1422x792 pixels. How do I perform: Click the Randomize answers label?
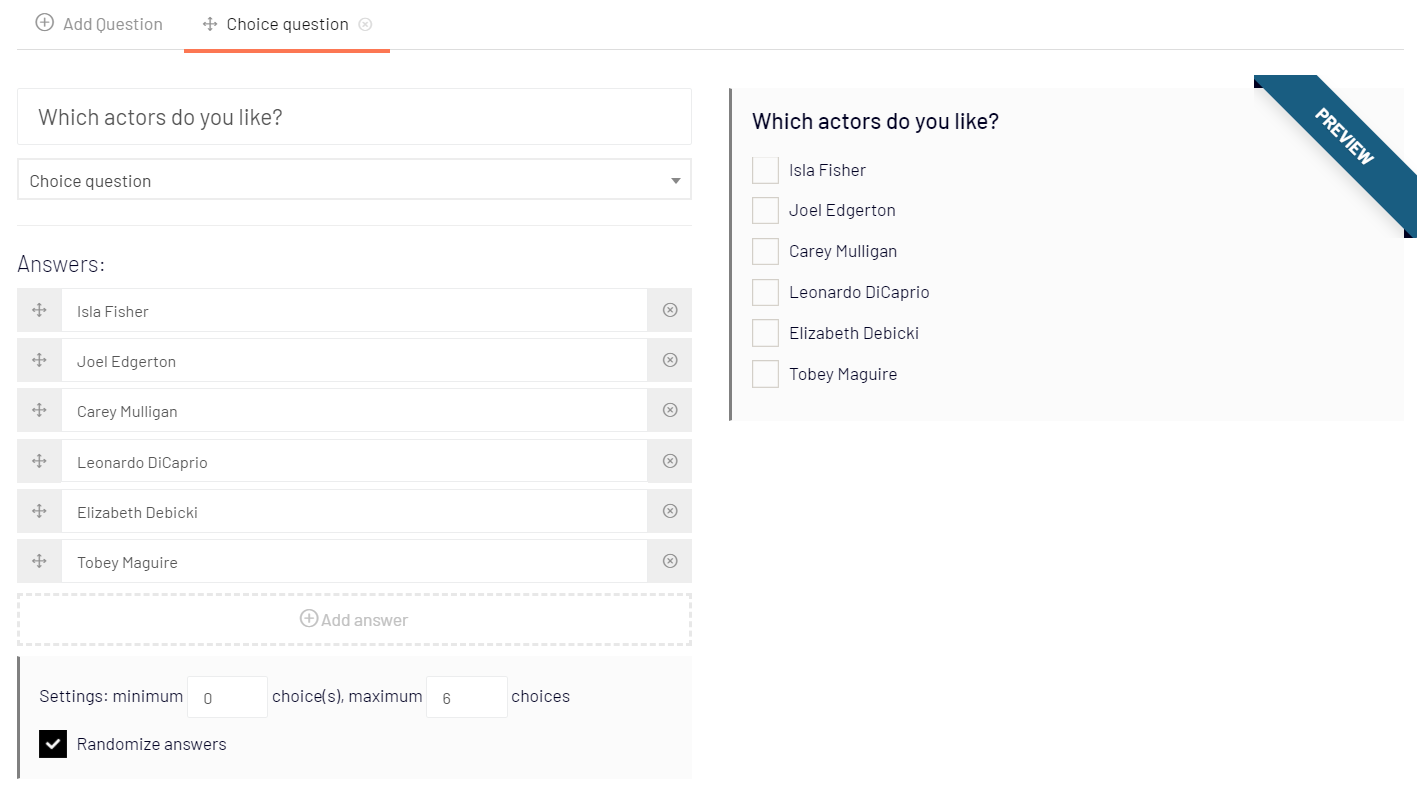(x=152, y=744)
